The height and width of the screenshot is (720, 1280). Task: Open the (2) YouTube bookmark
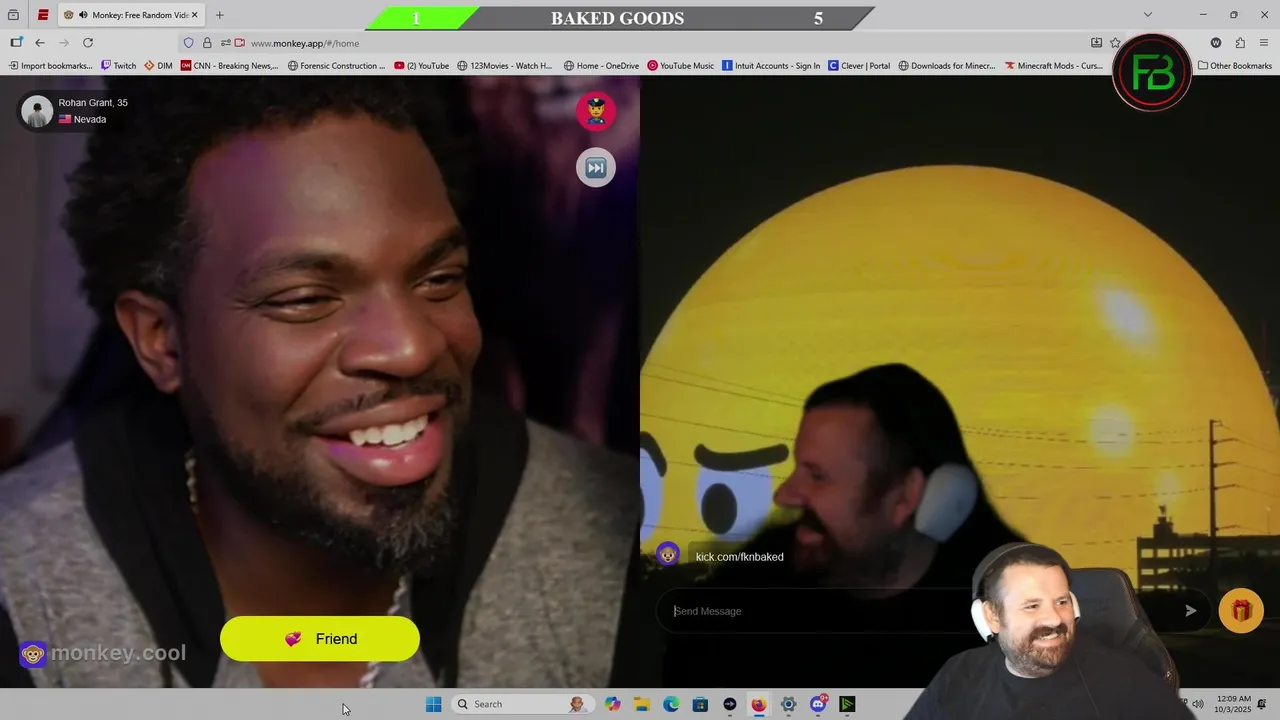(x=421, y=66)
